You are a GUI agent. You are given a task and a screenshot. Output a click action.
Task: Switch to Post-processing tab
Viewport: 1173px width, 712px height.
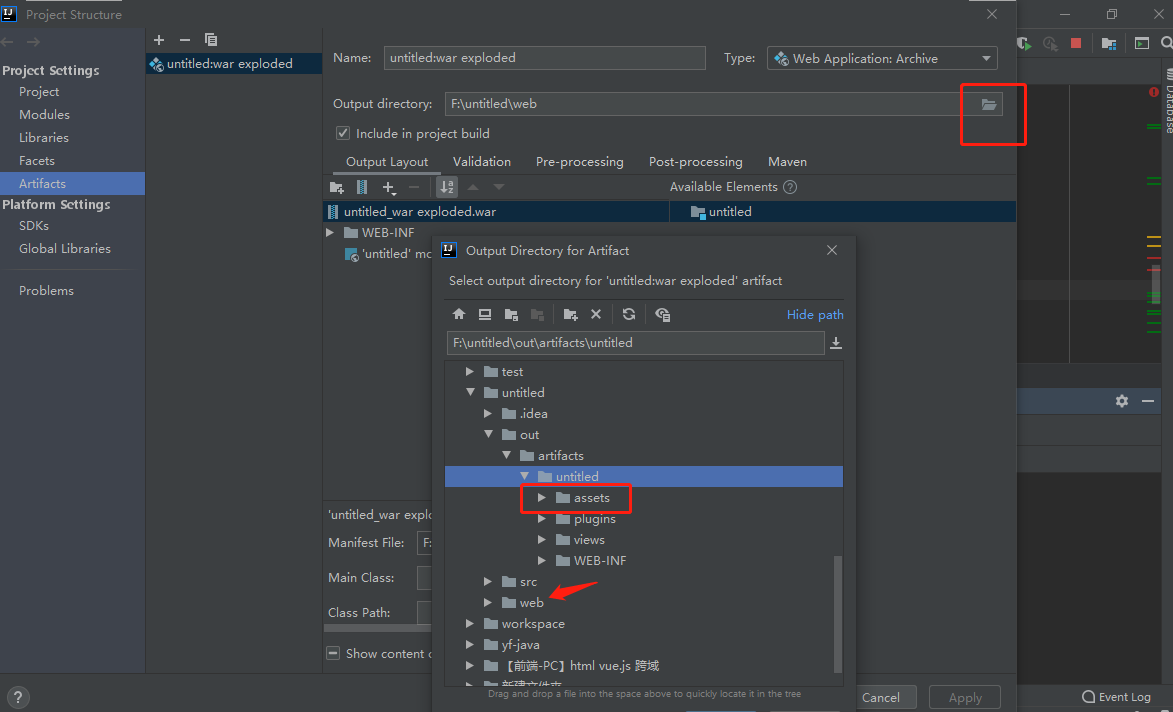[696, 162]
